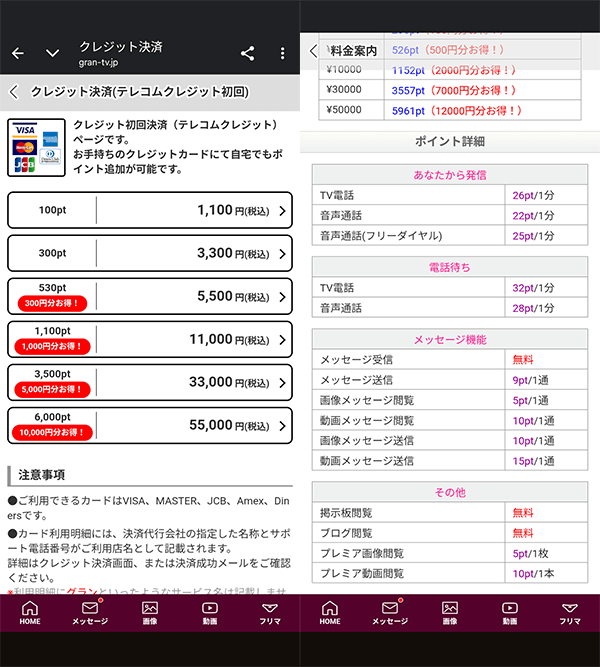Viewport: 600px width, 667px height.
Task: Tap the chevron on the 55,000円 row
Action: coord(282,426)
